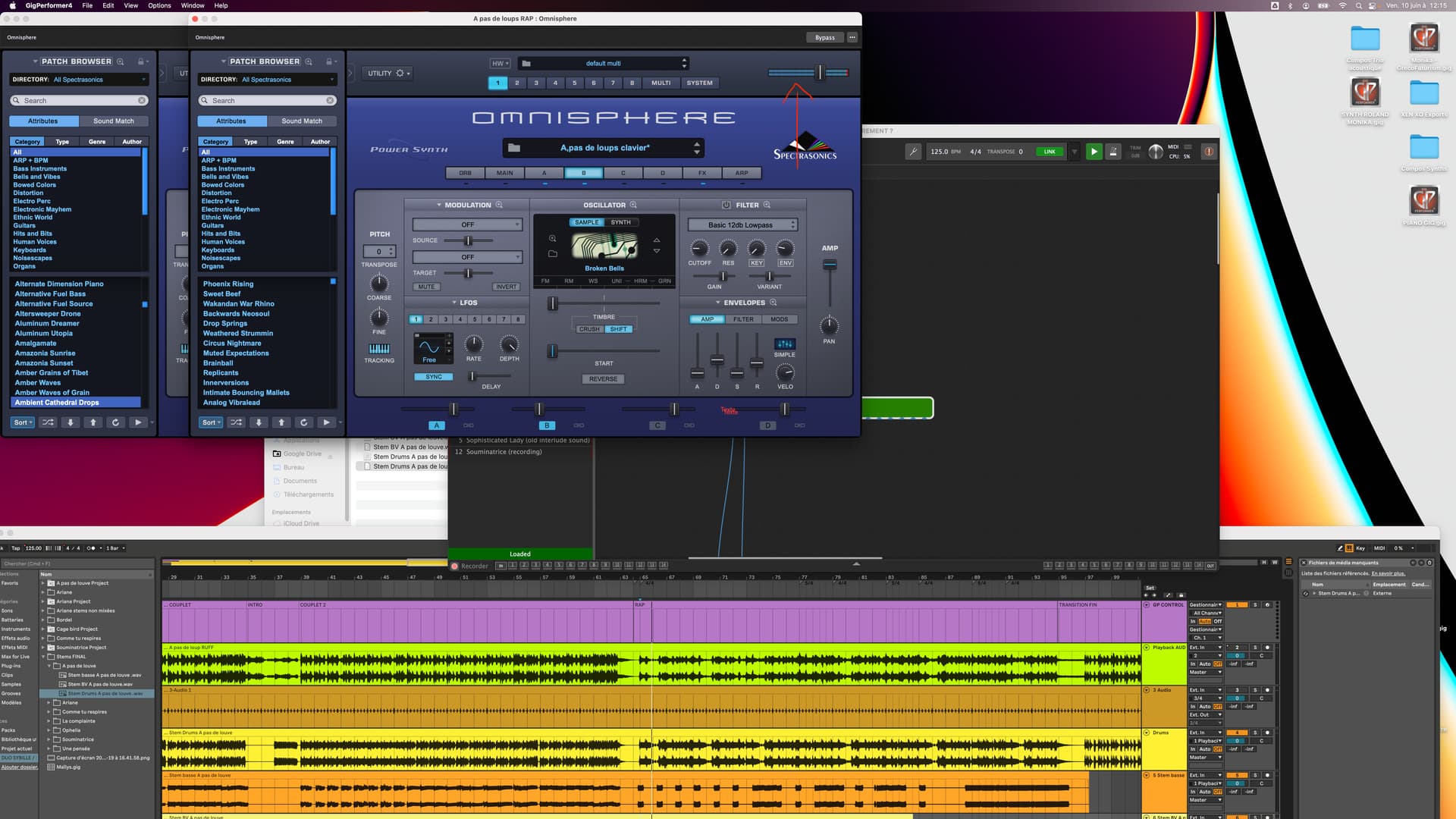Click the RAP locator in Ableton arrangement
The width and height of the screenshot is (1456, 819).
pyautogui.click(x=639, y=604)
